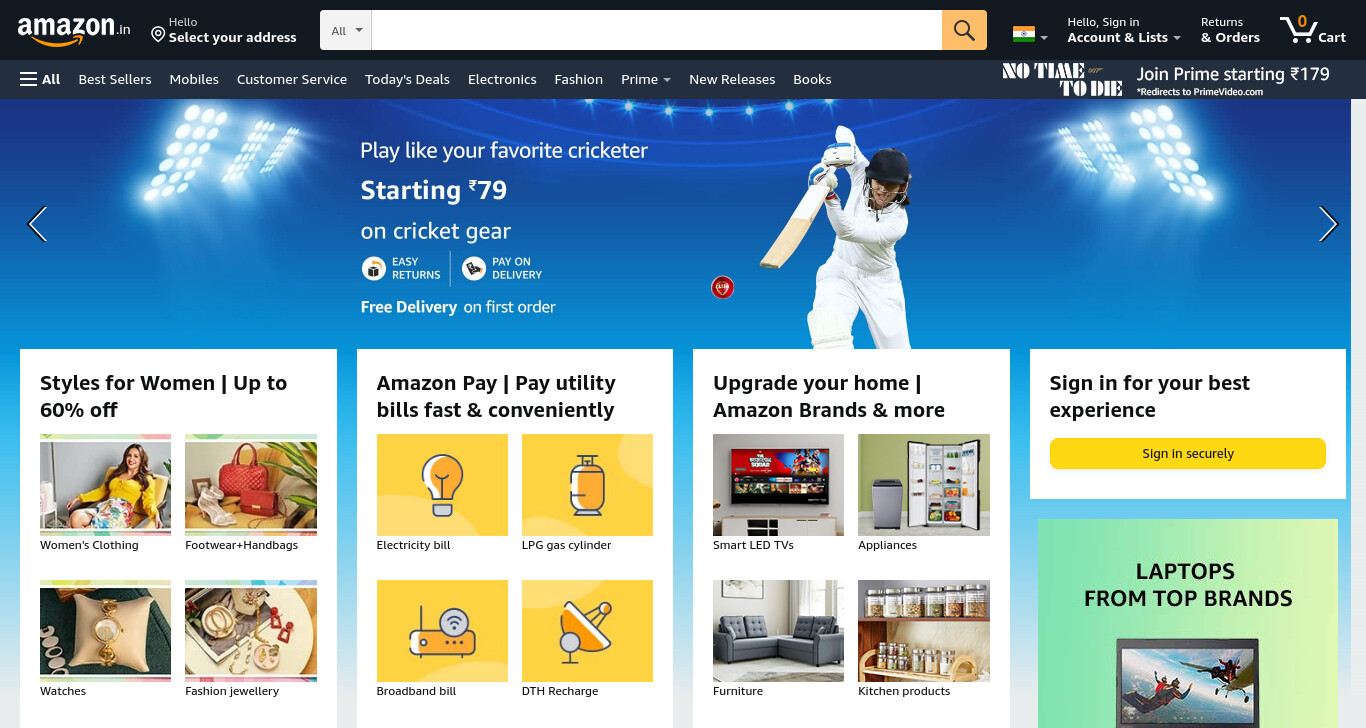Screen dimensions: 1366x728
Task: Click the Amazon.in logo
Action: (x=74, y=30)
